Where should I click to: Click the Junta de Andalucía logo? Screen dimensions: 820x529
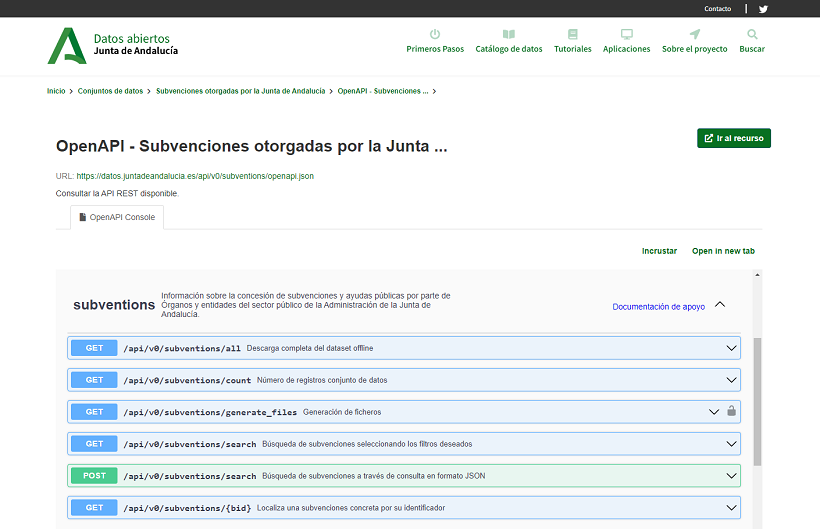point(112,45)
